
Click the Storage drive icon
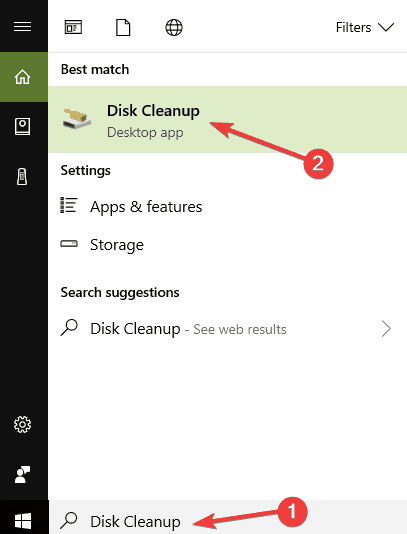click(x=69, y=244)
